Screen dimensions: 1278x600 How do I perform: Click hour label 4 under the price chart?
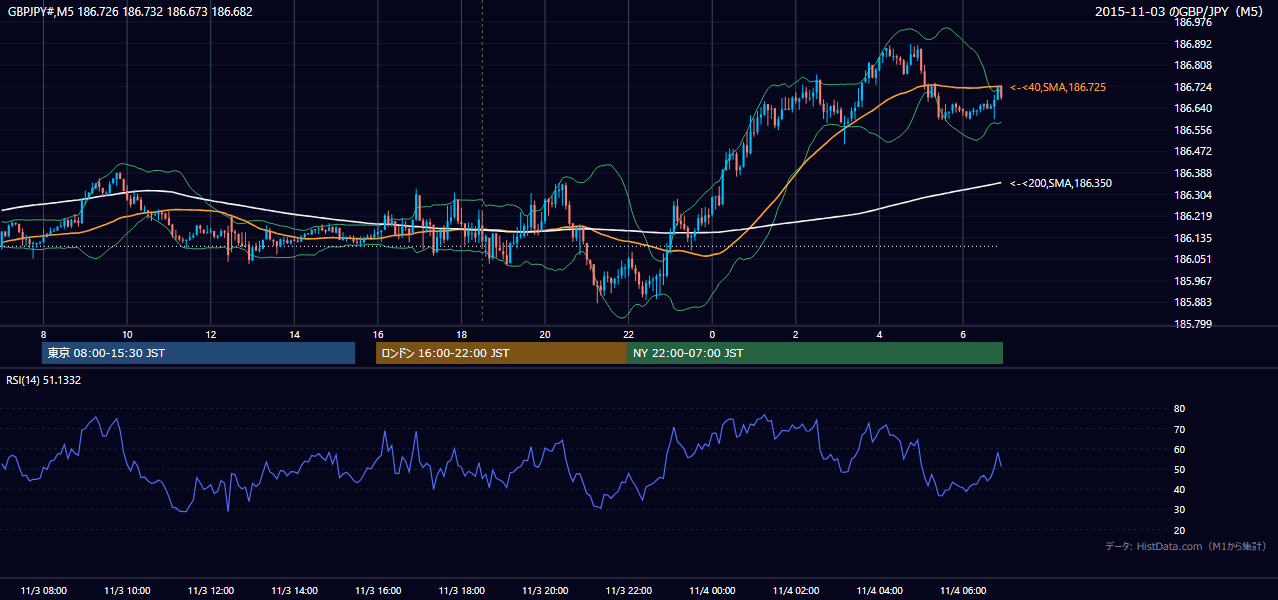tap(879, 334)
